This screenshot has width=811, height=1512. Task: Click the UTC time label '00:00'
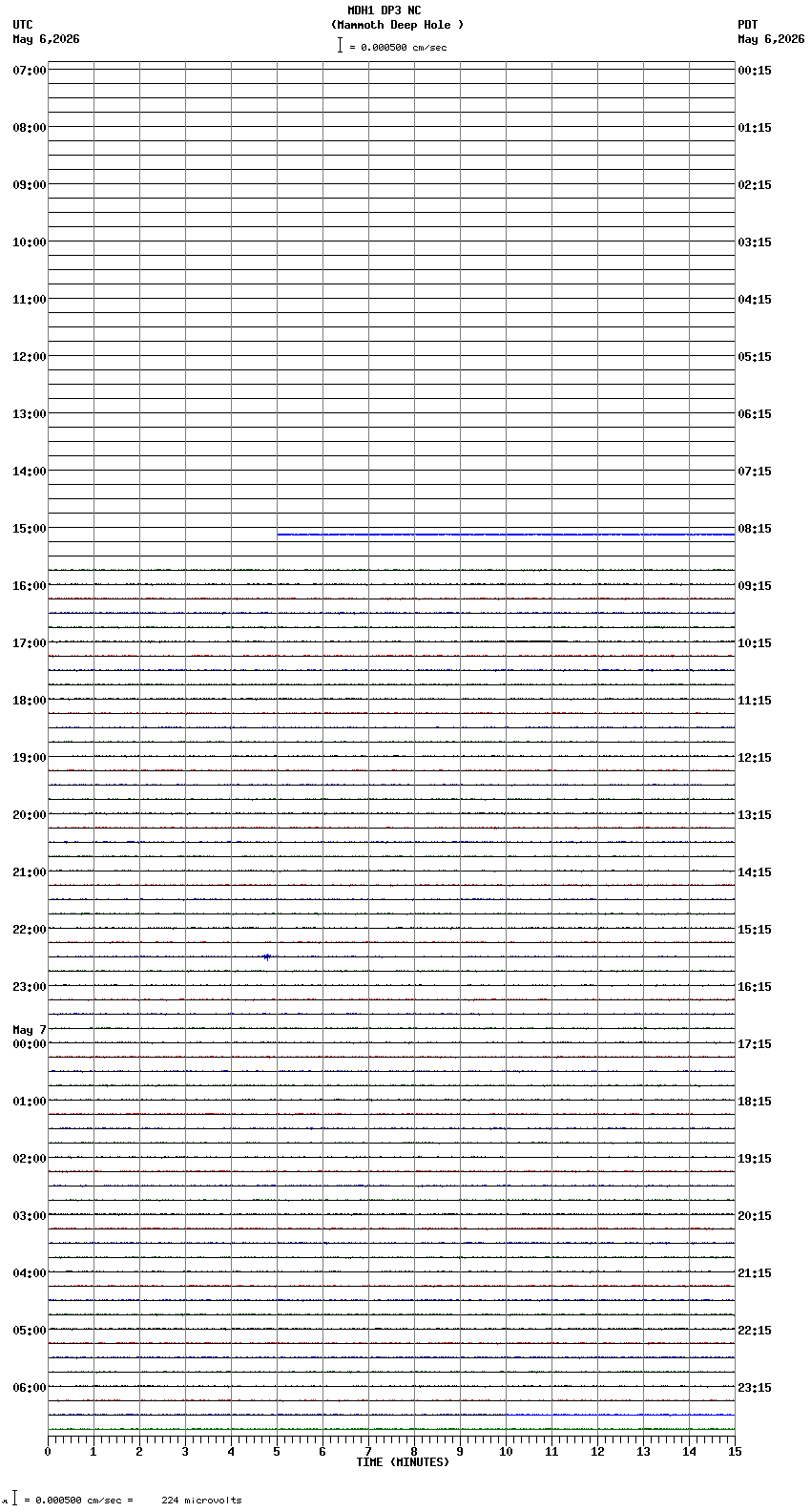click(x=29, y=1044)
